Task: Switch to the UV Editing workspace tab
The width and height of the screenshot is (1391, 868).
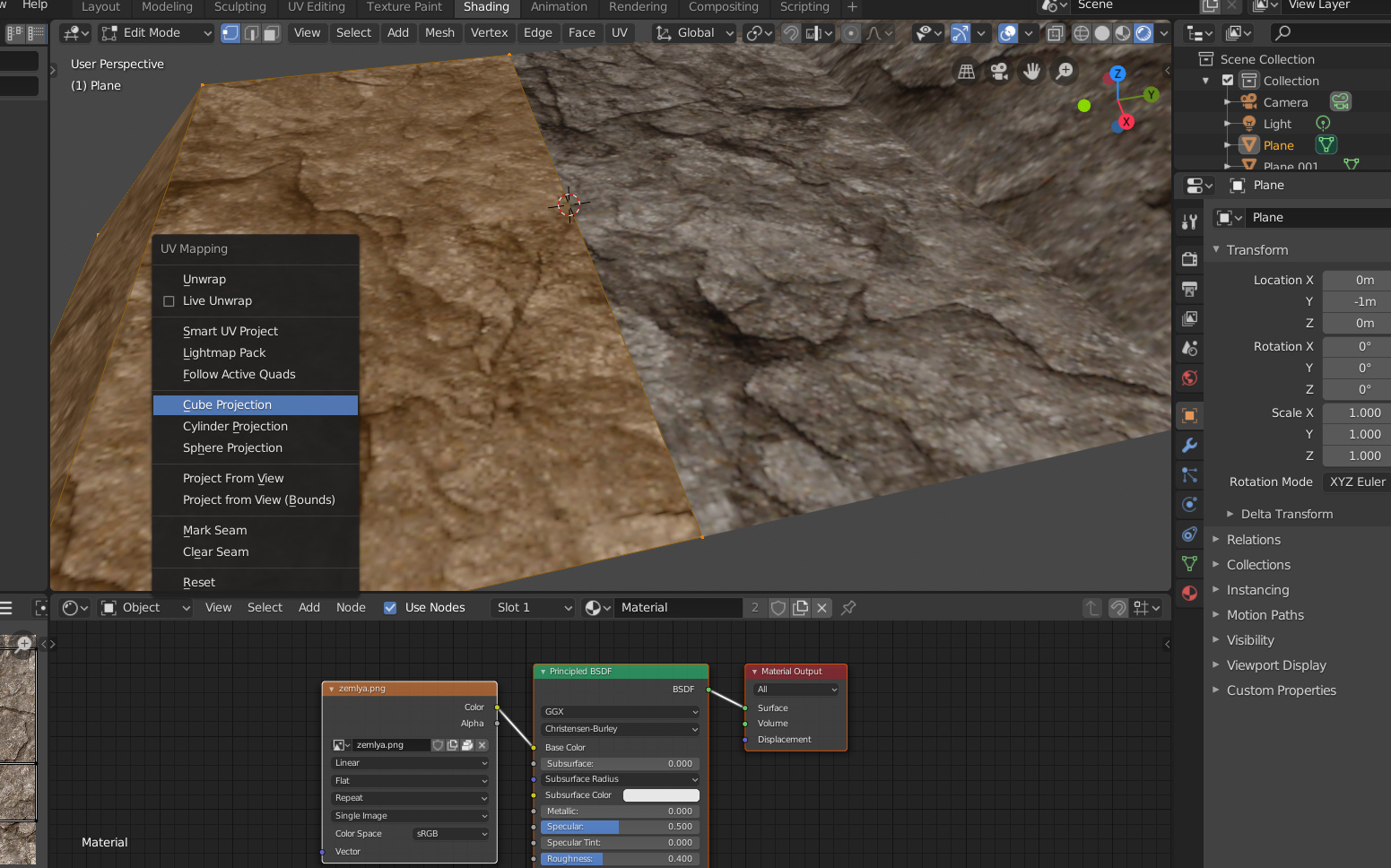Action: (316, 7)
